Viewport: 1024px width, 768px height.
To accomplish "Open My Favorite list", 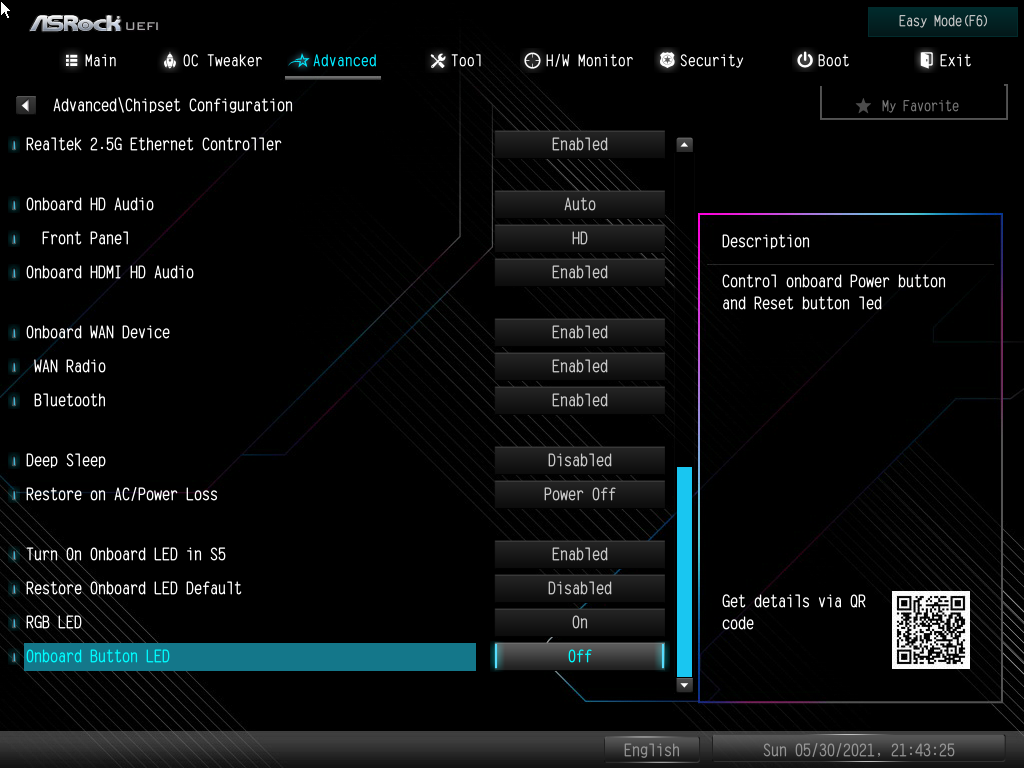I will tap(913, 104).
